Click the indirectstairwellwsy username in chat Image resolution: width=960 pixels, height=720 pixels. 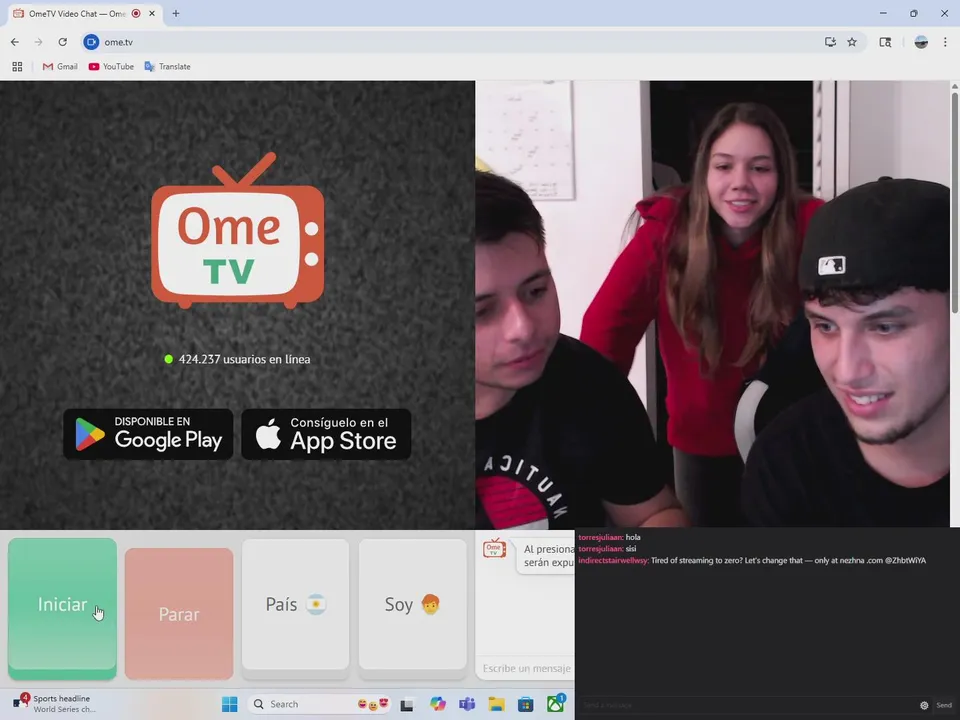[613, 560]
